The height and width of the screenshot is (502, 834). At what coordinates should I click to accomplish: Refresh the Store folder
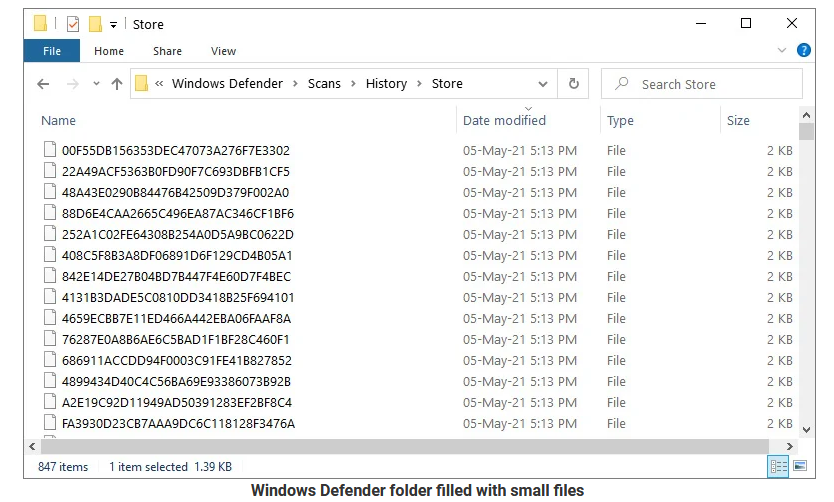[x=573, y=83]
